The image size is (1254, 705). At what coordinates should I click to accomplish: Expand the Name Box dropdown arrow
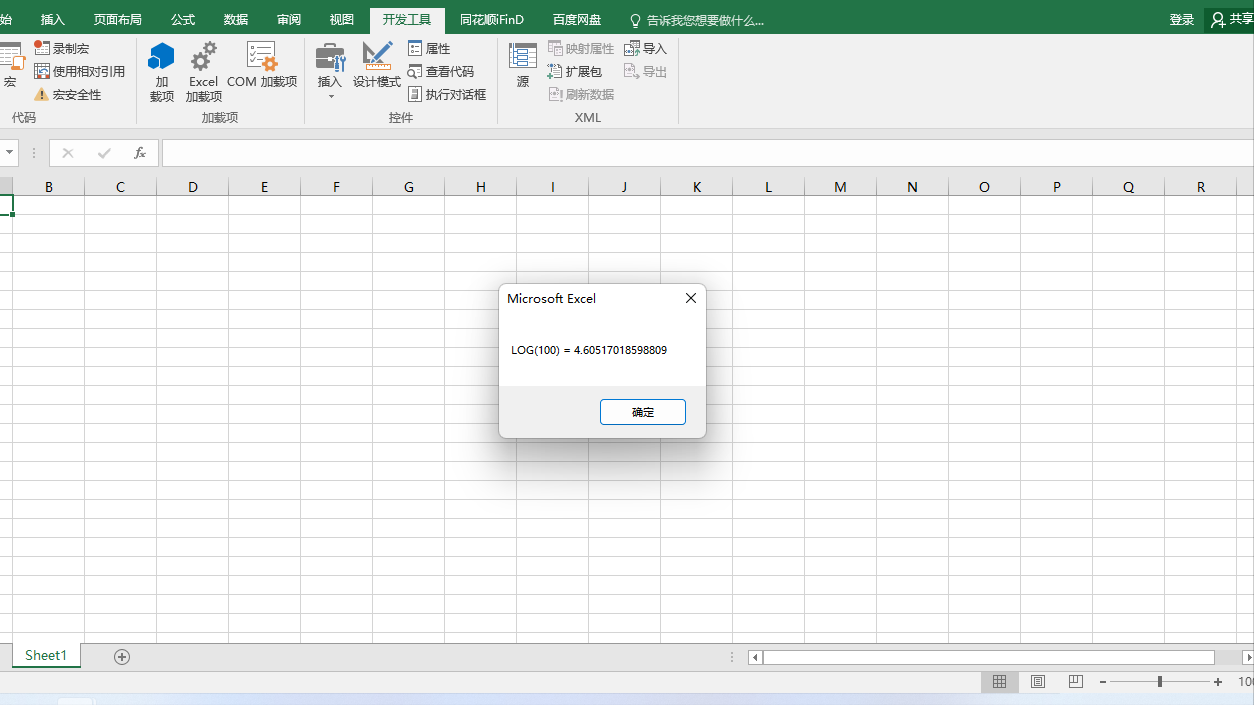point(9,153)
